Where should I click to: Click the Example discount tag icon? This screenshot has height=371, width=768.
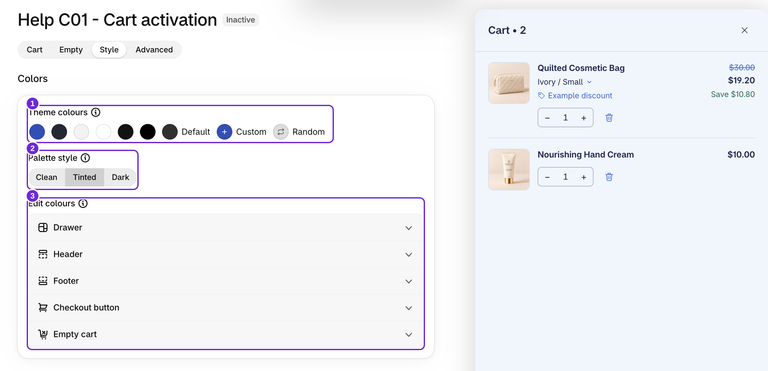[541, 96]
